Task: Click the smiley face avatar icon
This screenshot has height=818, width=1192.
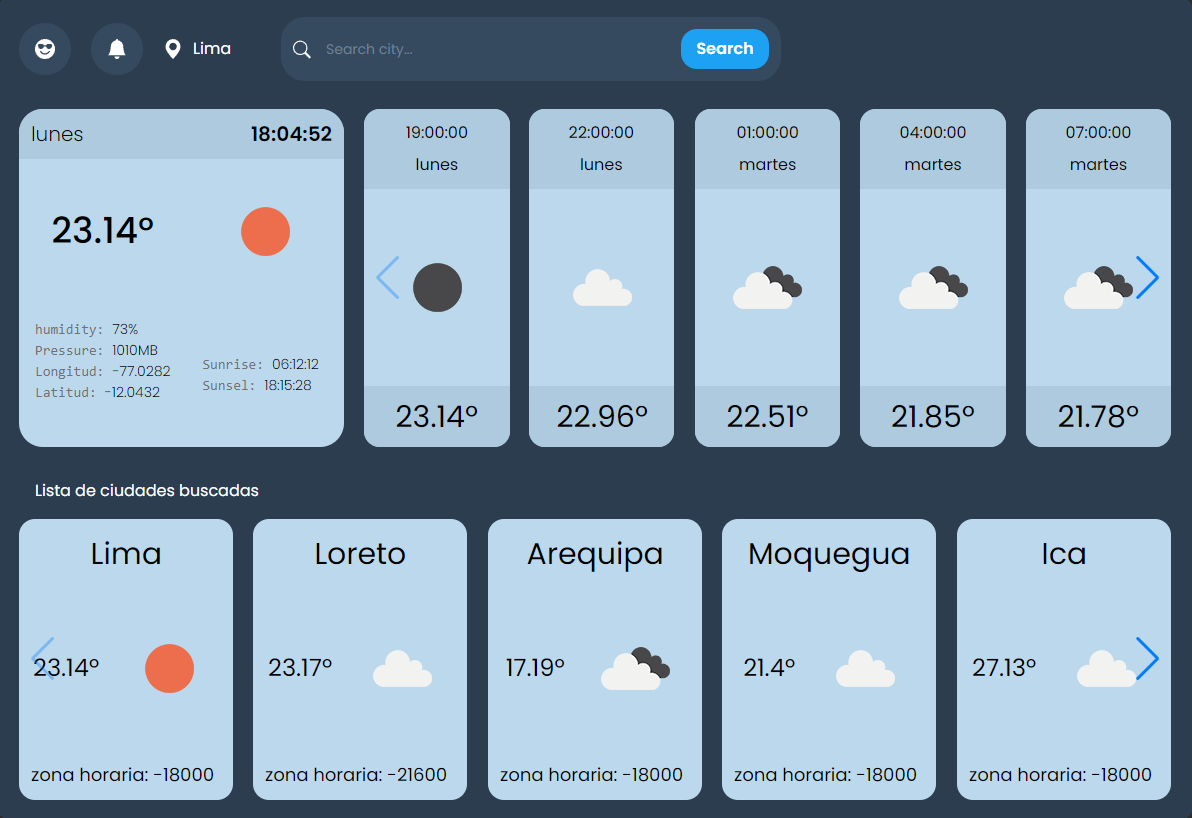Action: (x=45, y=49)
